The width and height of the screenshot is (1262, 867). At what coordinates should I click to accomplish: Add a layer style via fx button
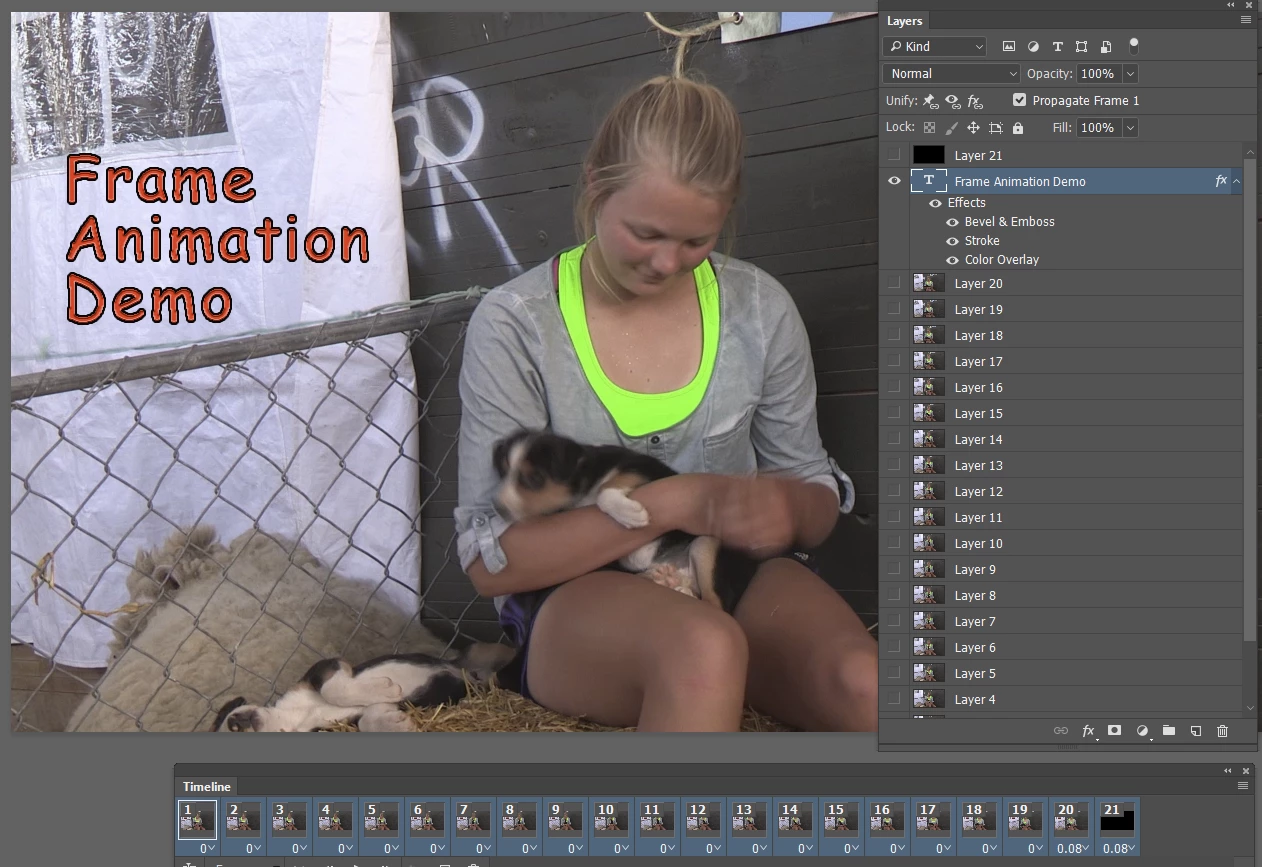click(1089, 731)
